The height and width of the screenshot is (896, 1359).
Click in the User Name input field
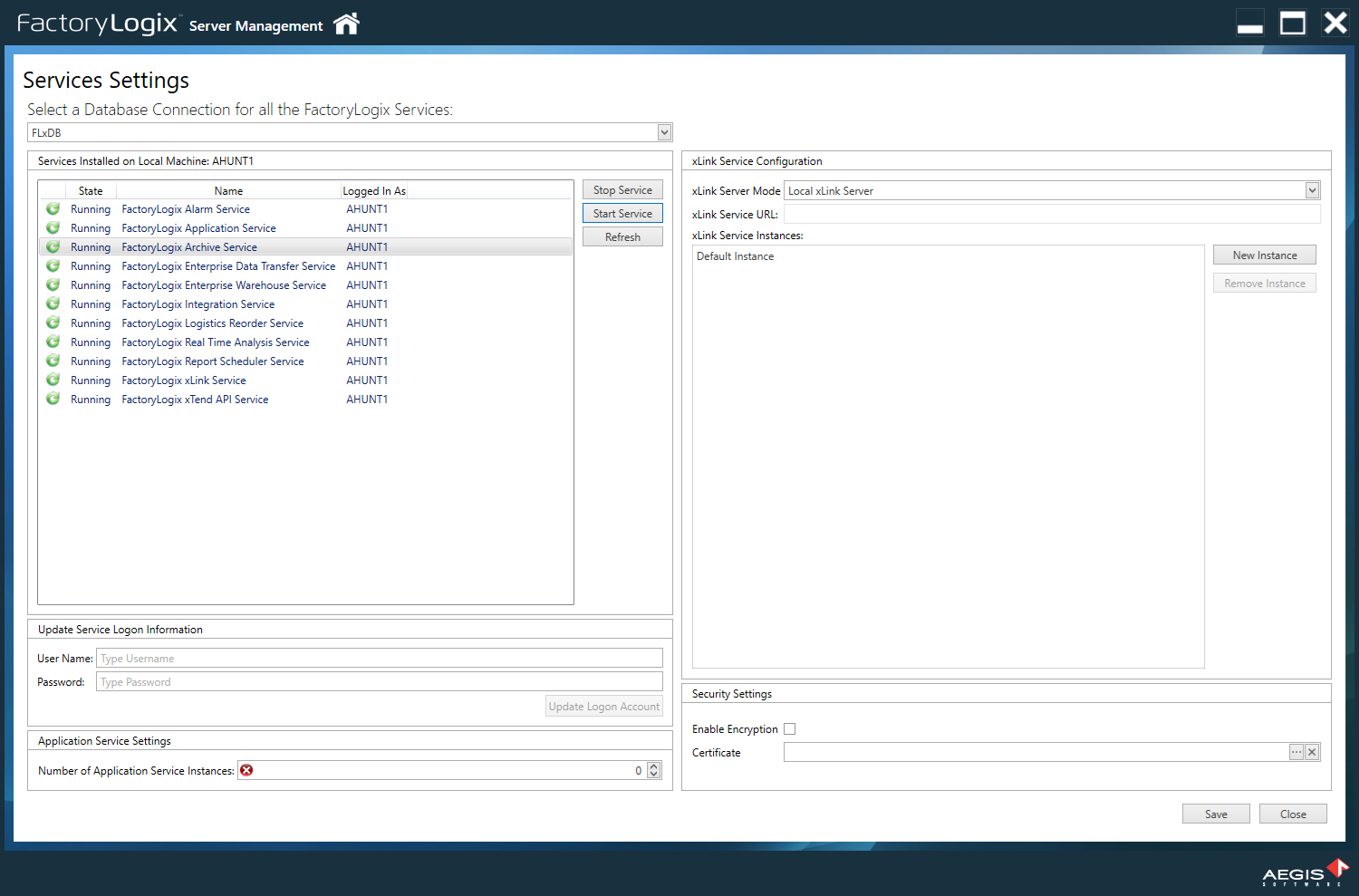coord(379,659)
